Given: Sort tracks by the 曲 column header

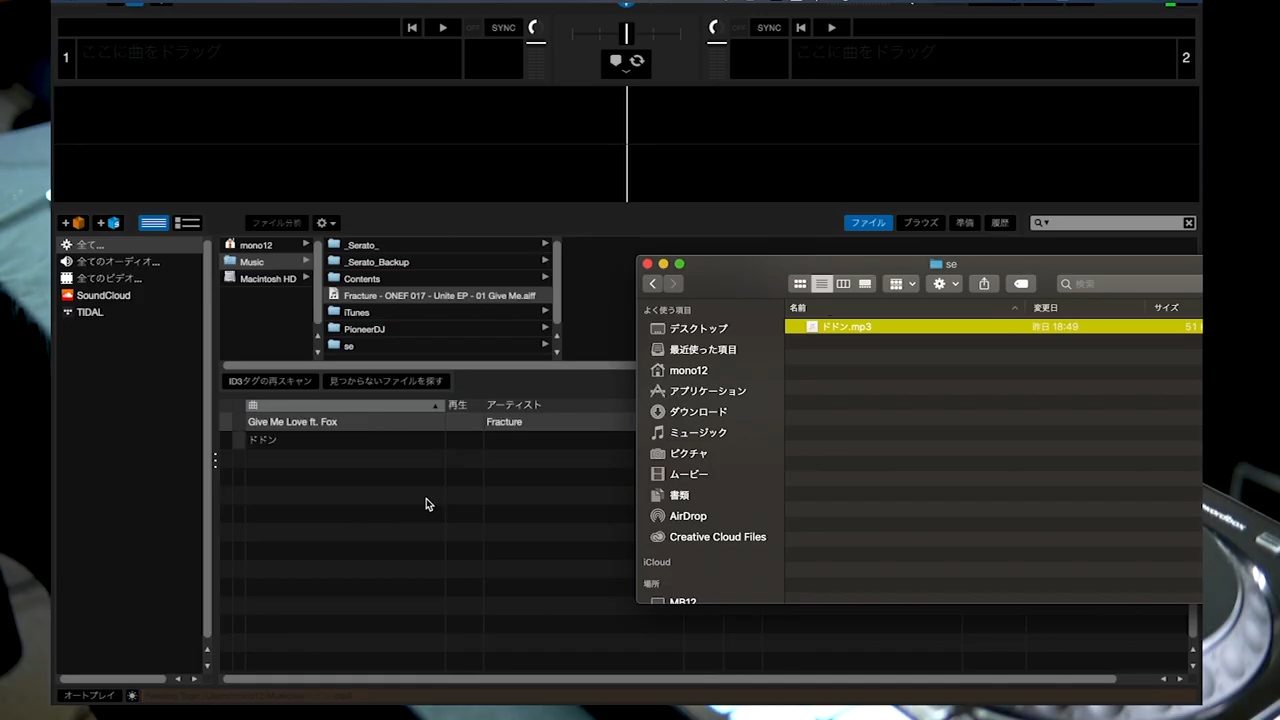Looking at the screenshot, I should click(x=344, y=405).
